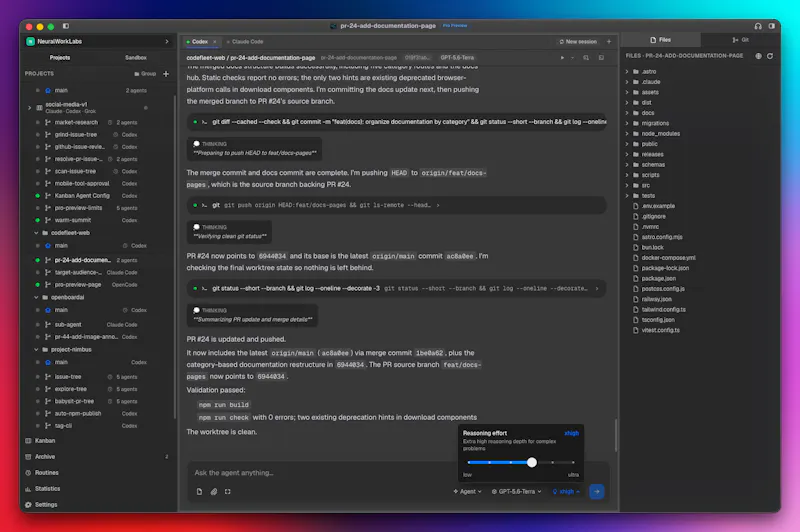Click the run (play) icon in the session header

pos(562,58)
